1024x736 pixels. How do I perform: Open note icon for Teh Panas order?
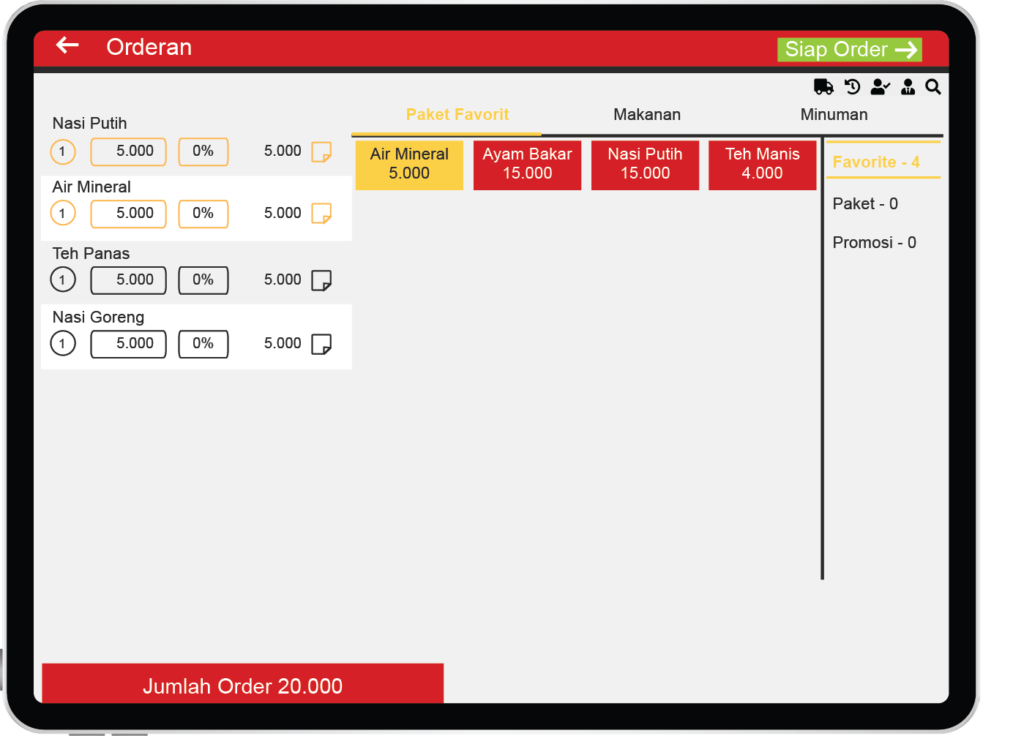pyautogui.click(x=321, y=281)
